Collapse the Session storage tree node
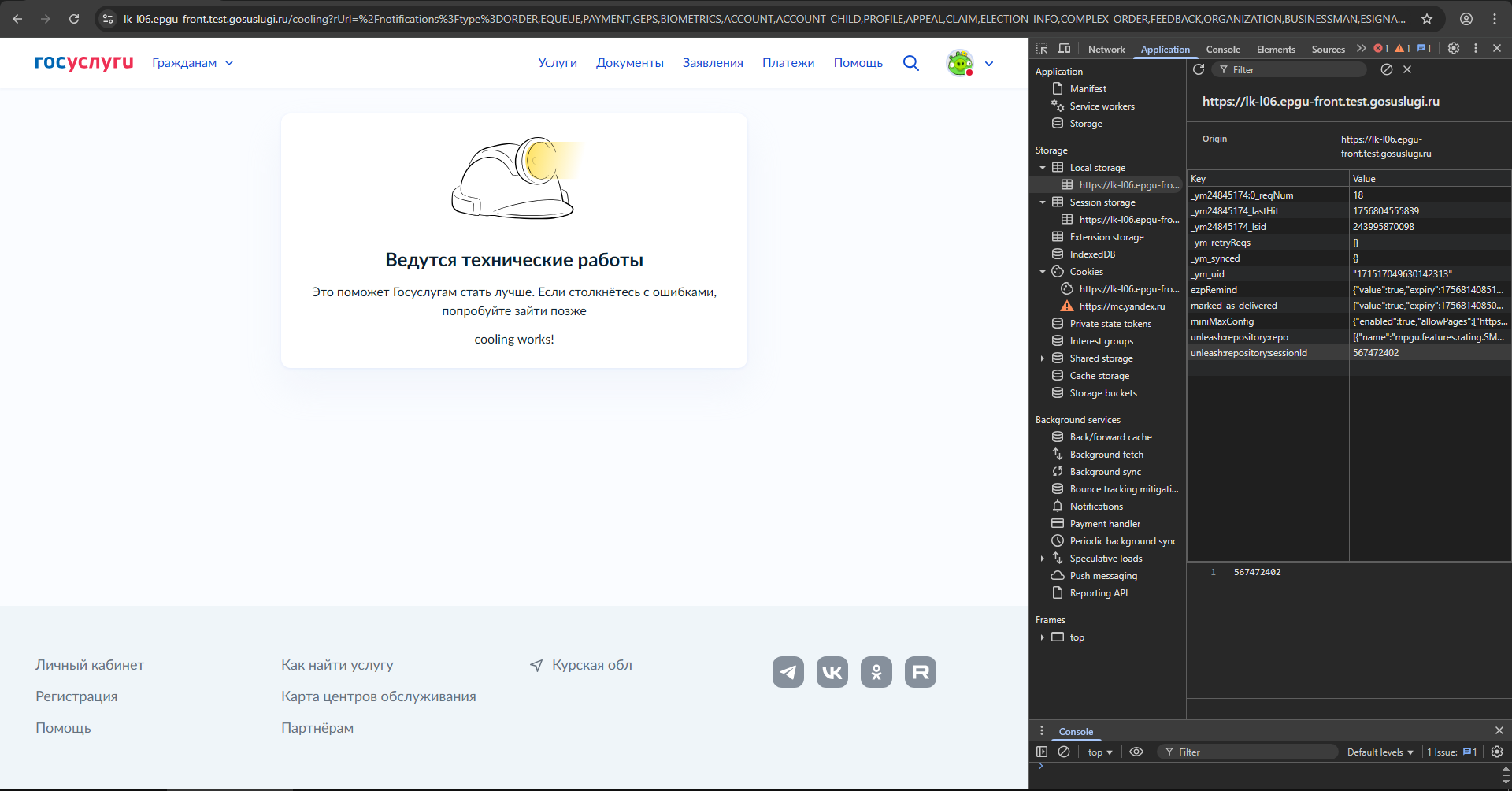Image resolution: width=1512 pixels, height=791 pixels. (1043, 202)
